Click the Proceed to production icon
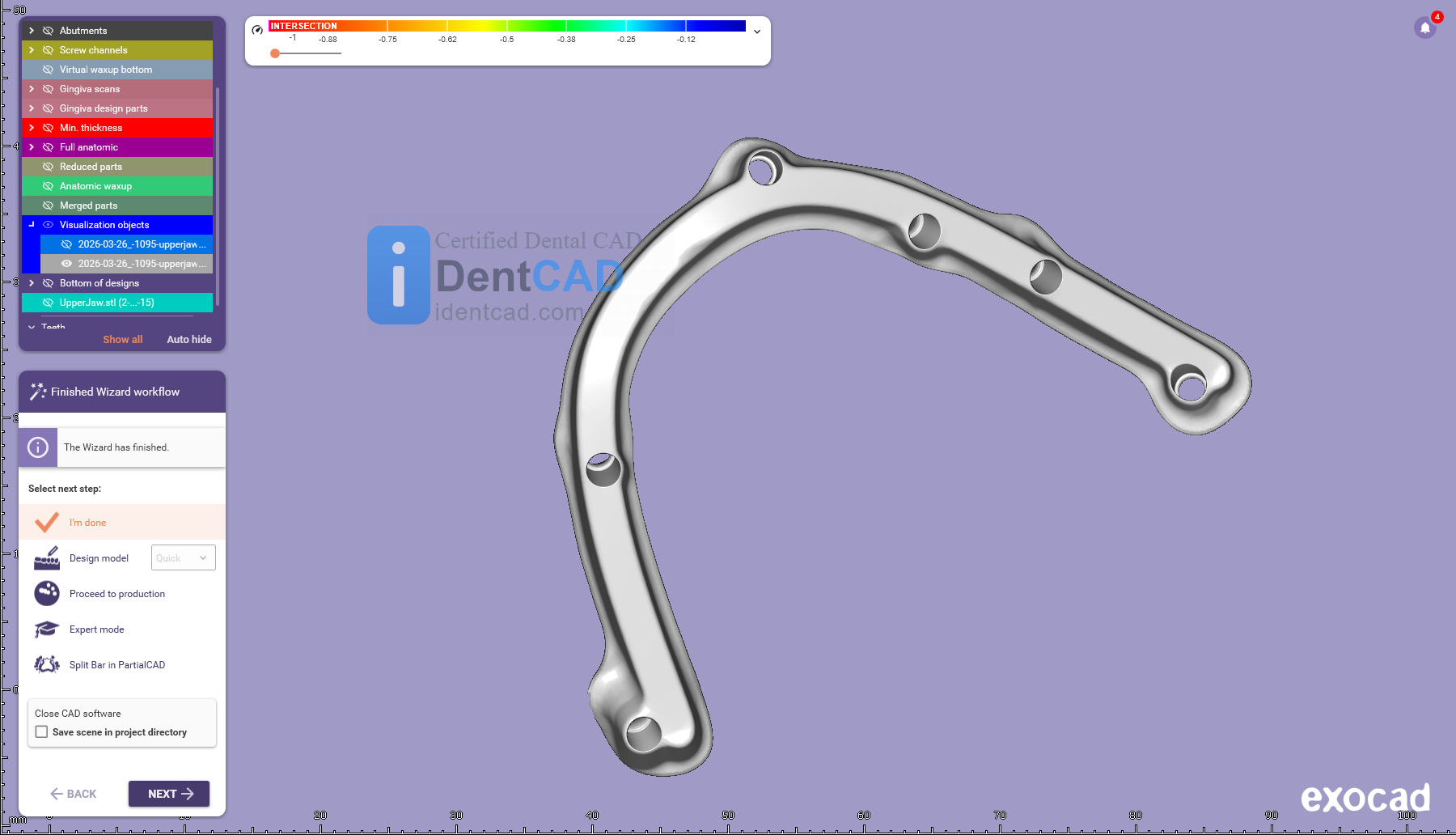The width and height of the screenshot is (1456, 835). click(x=47, y=594)
